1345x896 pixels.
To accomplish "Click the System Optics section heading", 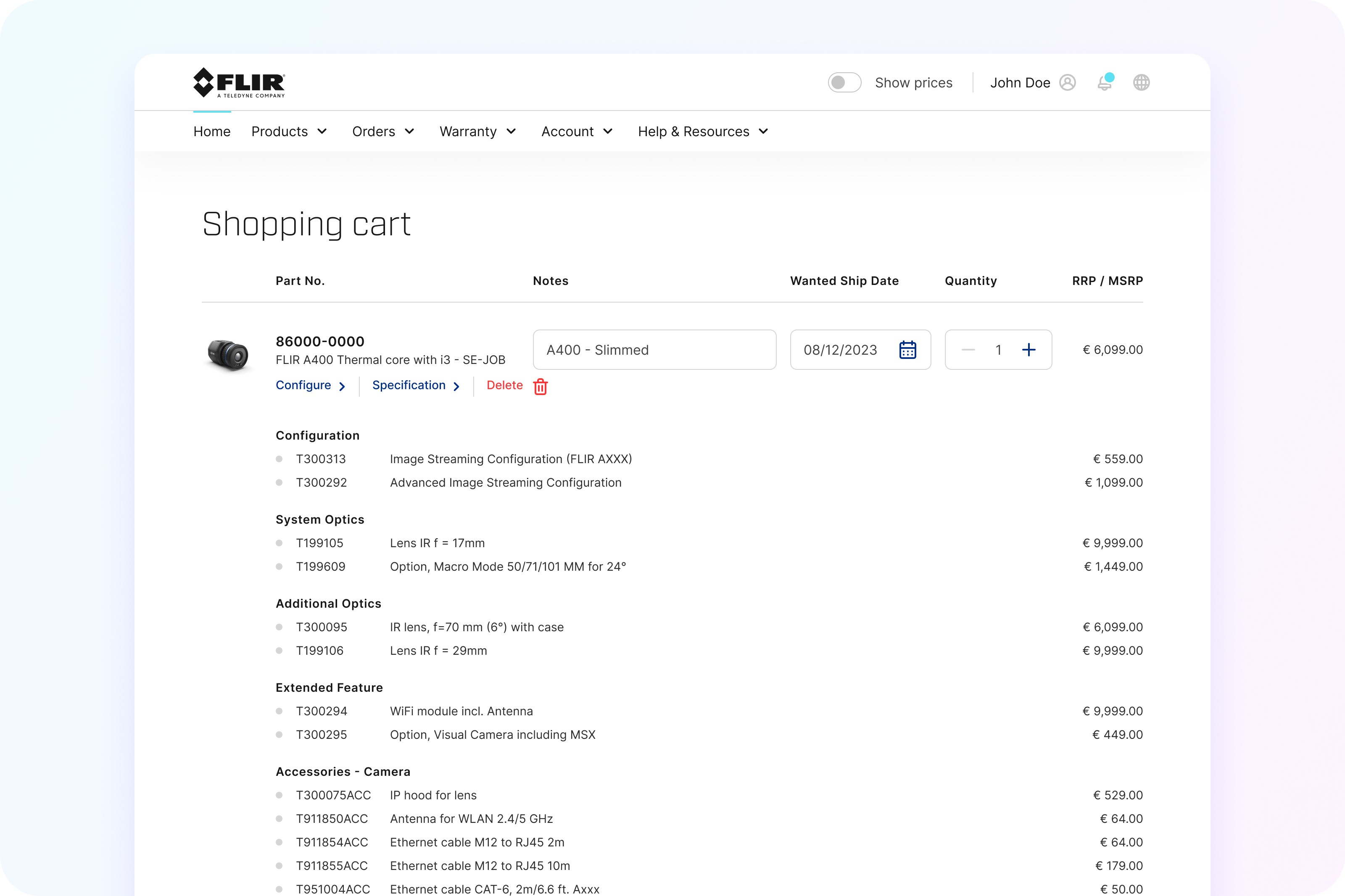I will 320,519.
